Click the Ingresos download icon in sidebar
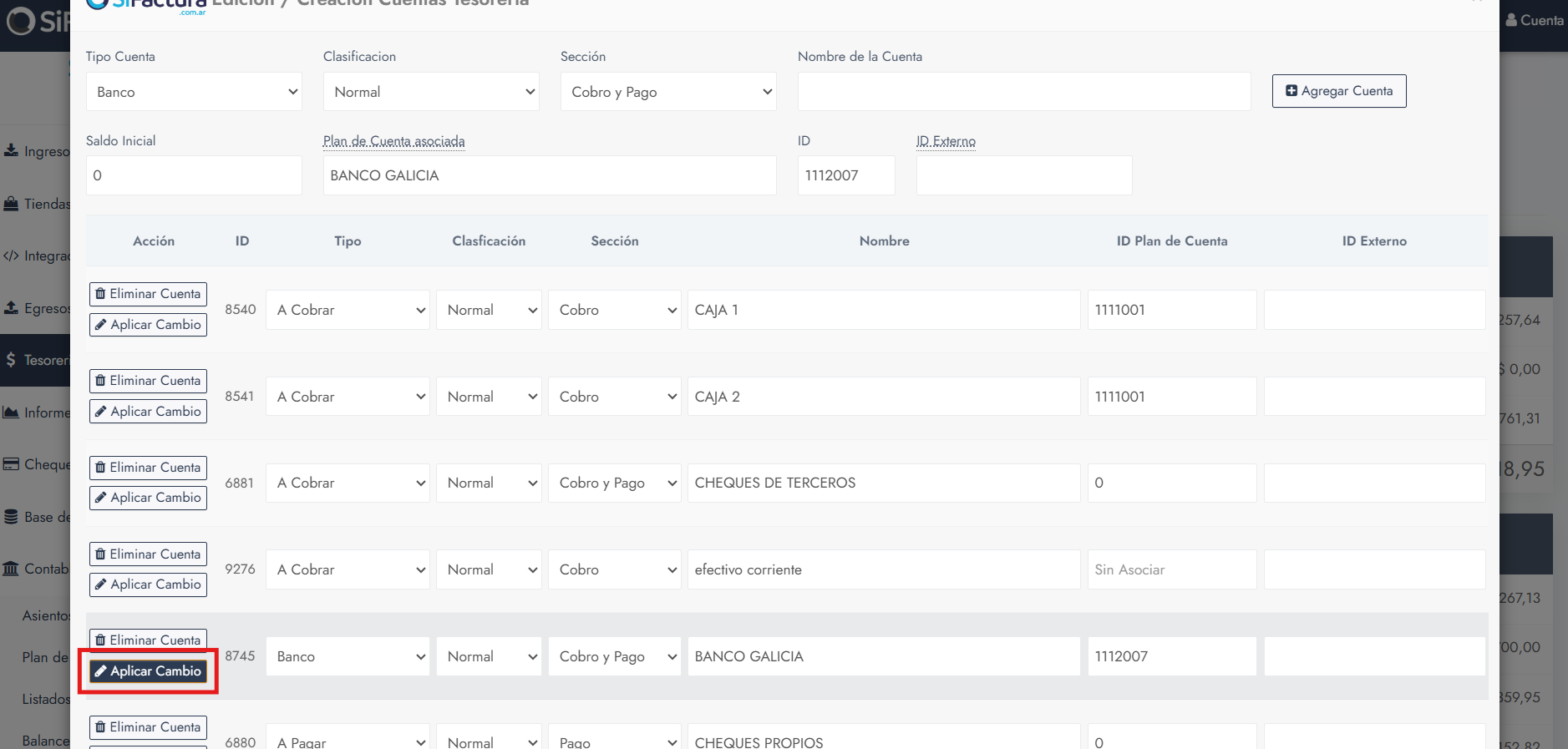Viewport: 1568px width, 749px height. point(11,151)
